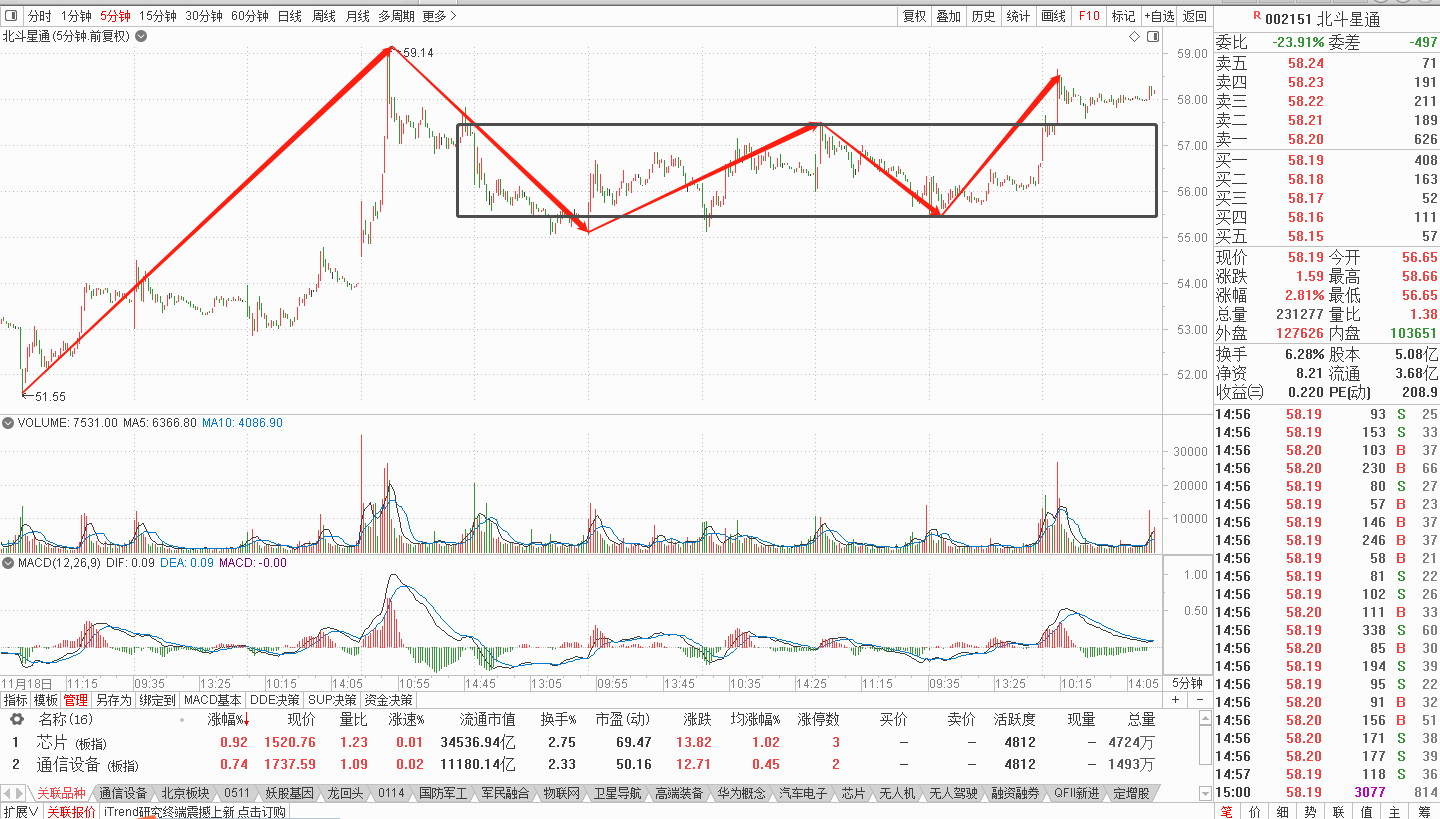
Task: Select the 通信设备 row in related list
Action: point(600,765)
